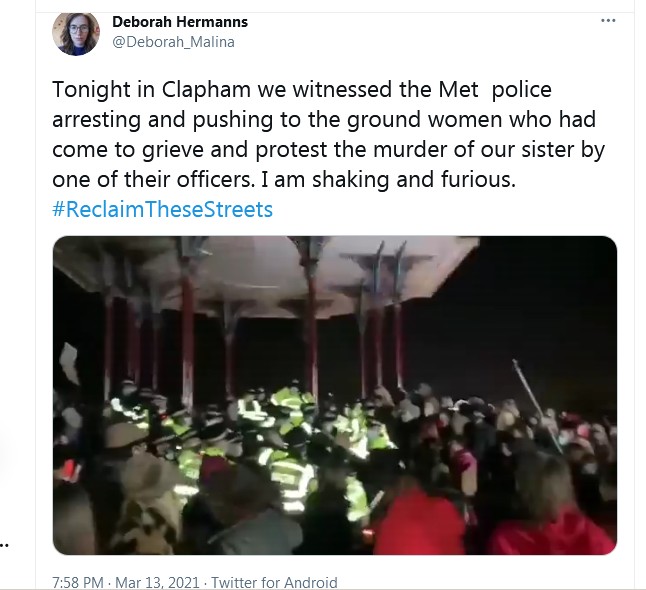Viewport: 646px width, 590px height.
Task: Click the phrase shaking and furious
Action: [413, 180]
